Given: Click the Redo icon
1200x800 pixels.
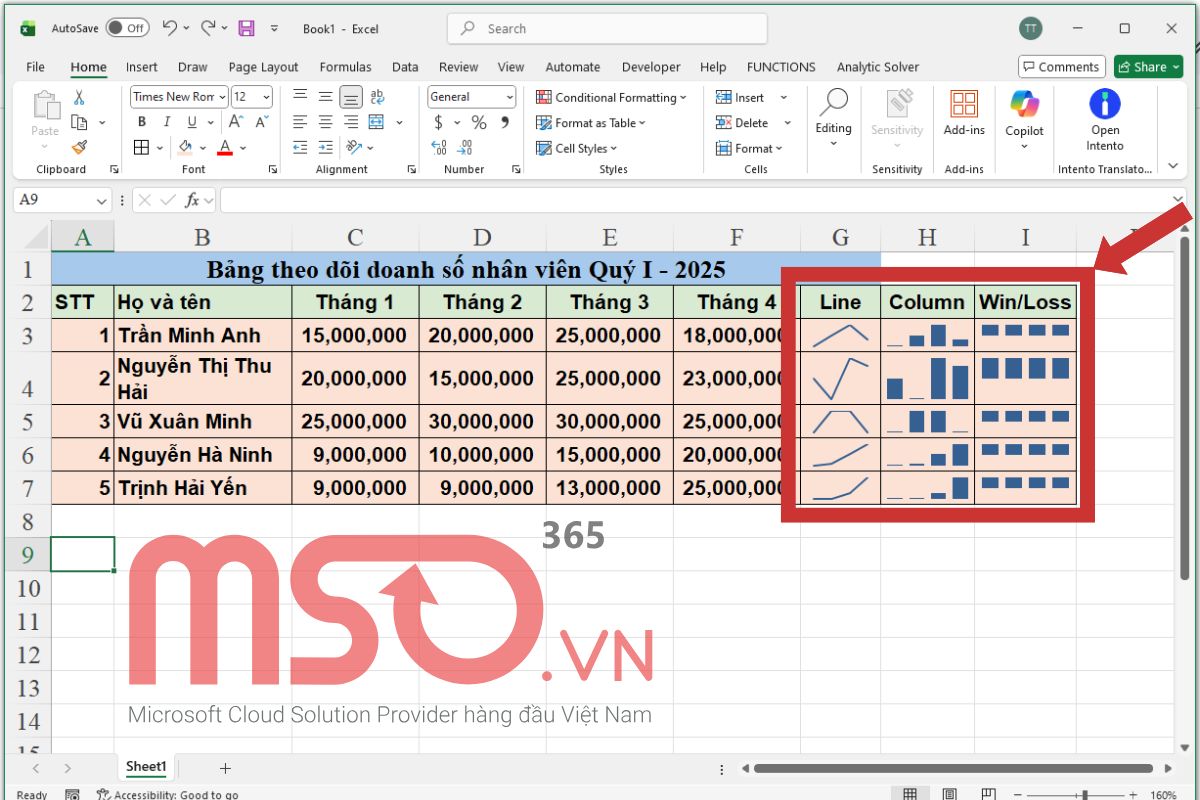Looking at the screenshot, I should click(x=208, y=28).
